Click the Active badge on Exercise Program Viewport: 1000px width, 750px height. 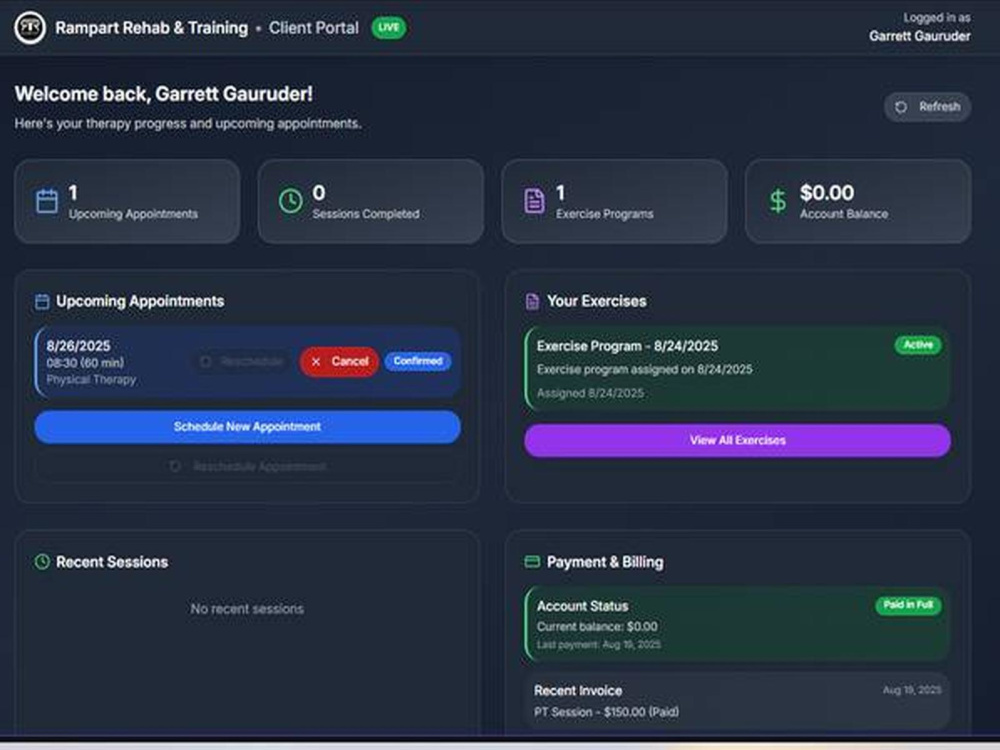point(918,345)
